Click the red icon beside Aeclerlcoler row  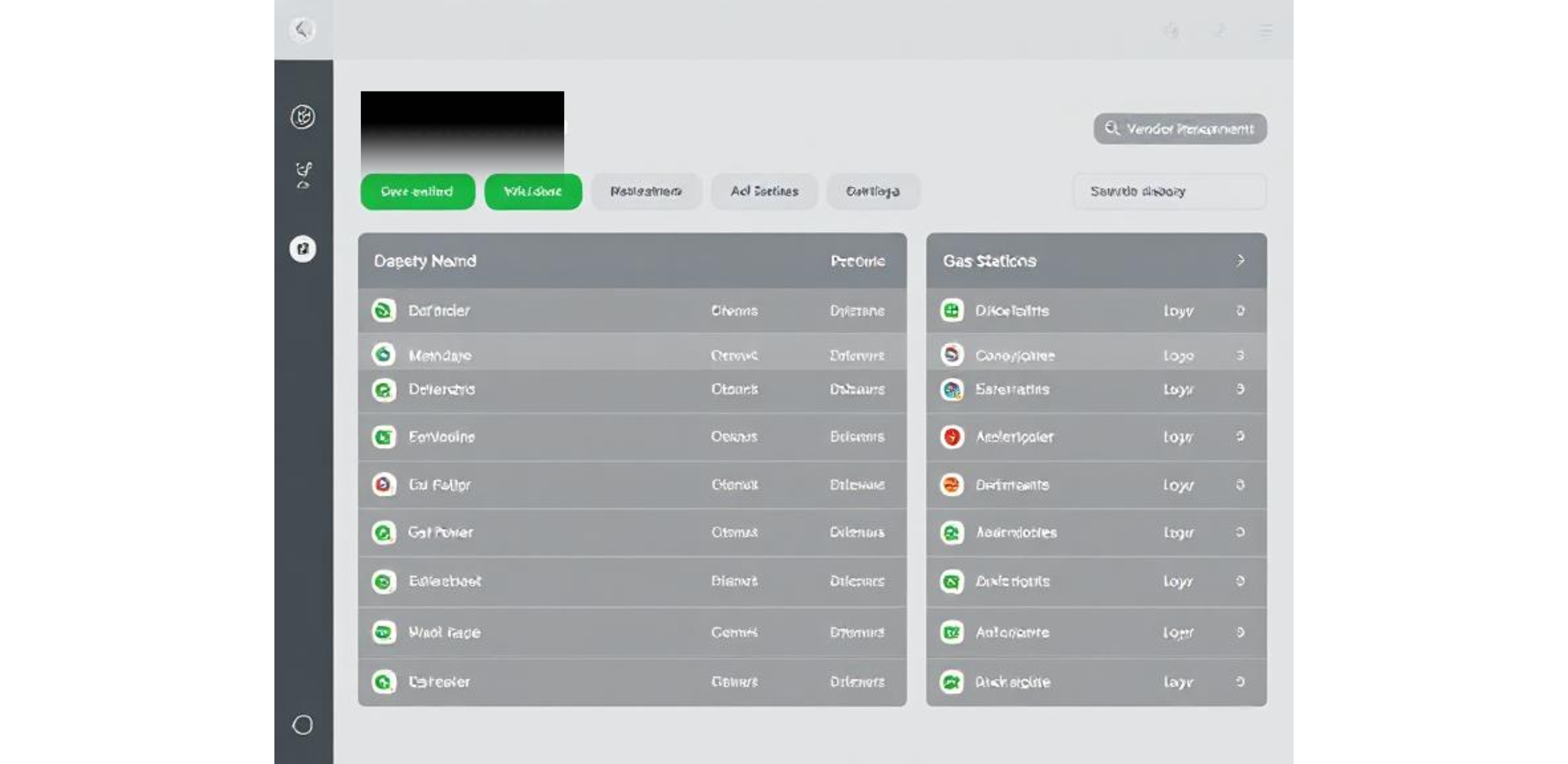pyautogui.click(x=952, y=437)
